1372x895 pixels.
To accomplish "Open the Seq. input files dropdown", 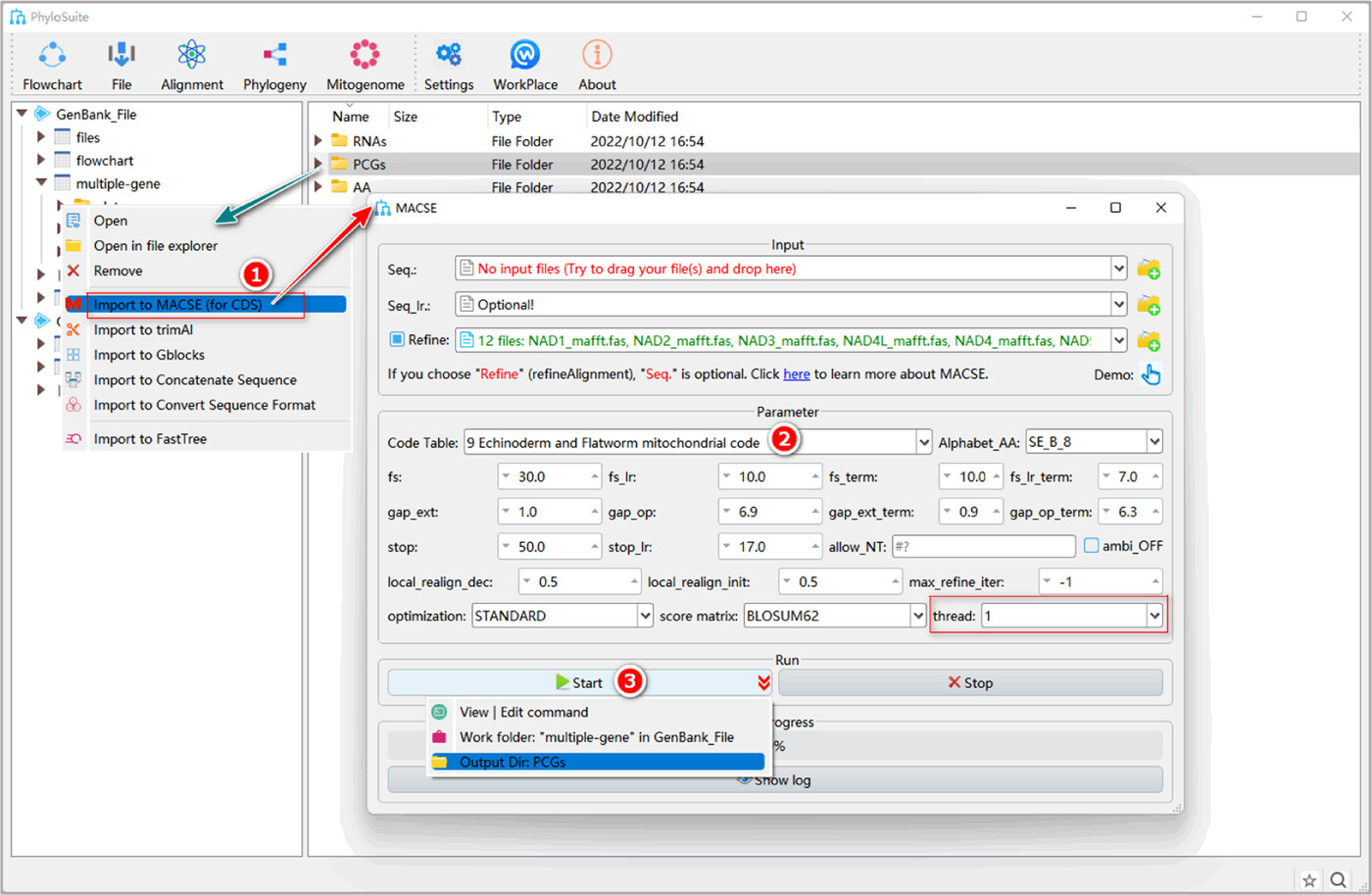I will 1118,269.
